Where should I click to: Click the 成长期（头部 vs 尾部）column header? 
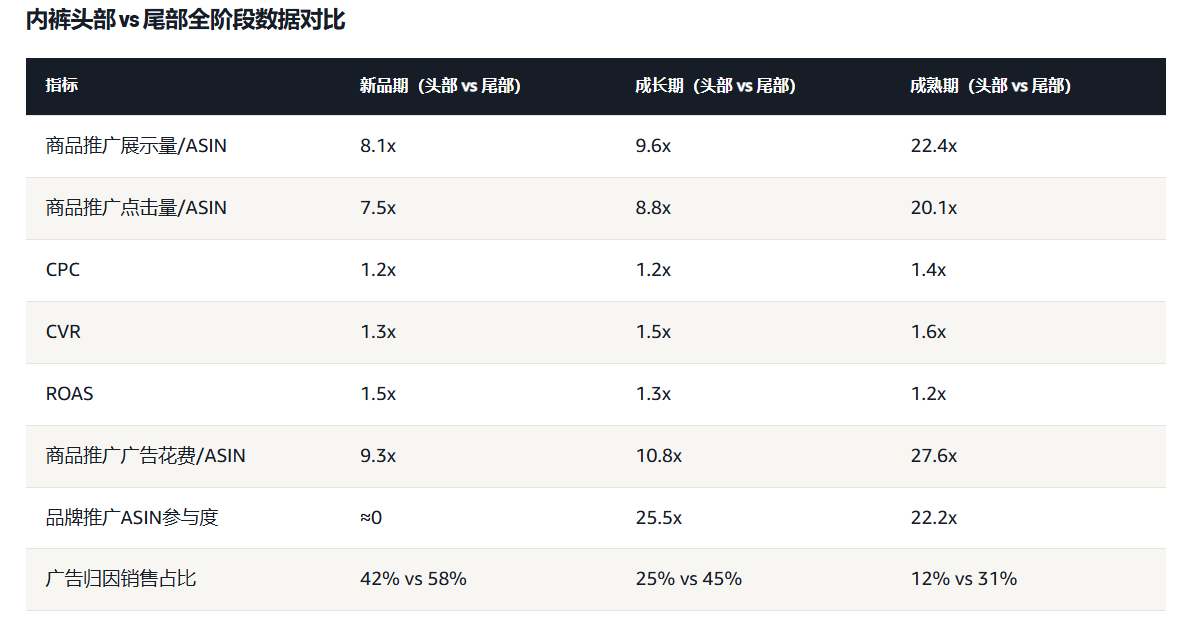(x=715, y=86)
